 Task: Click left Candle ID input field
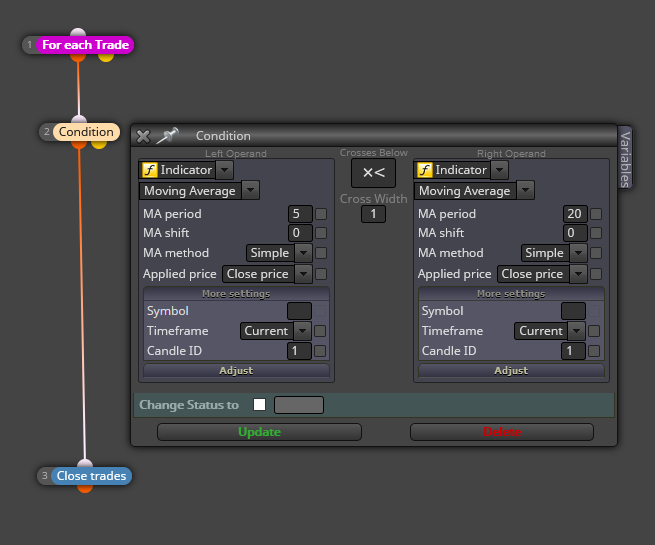(299, 351)
